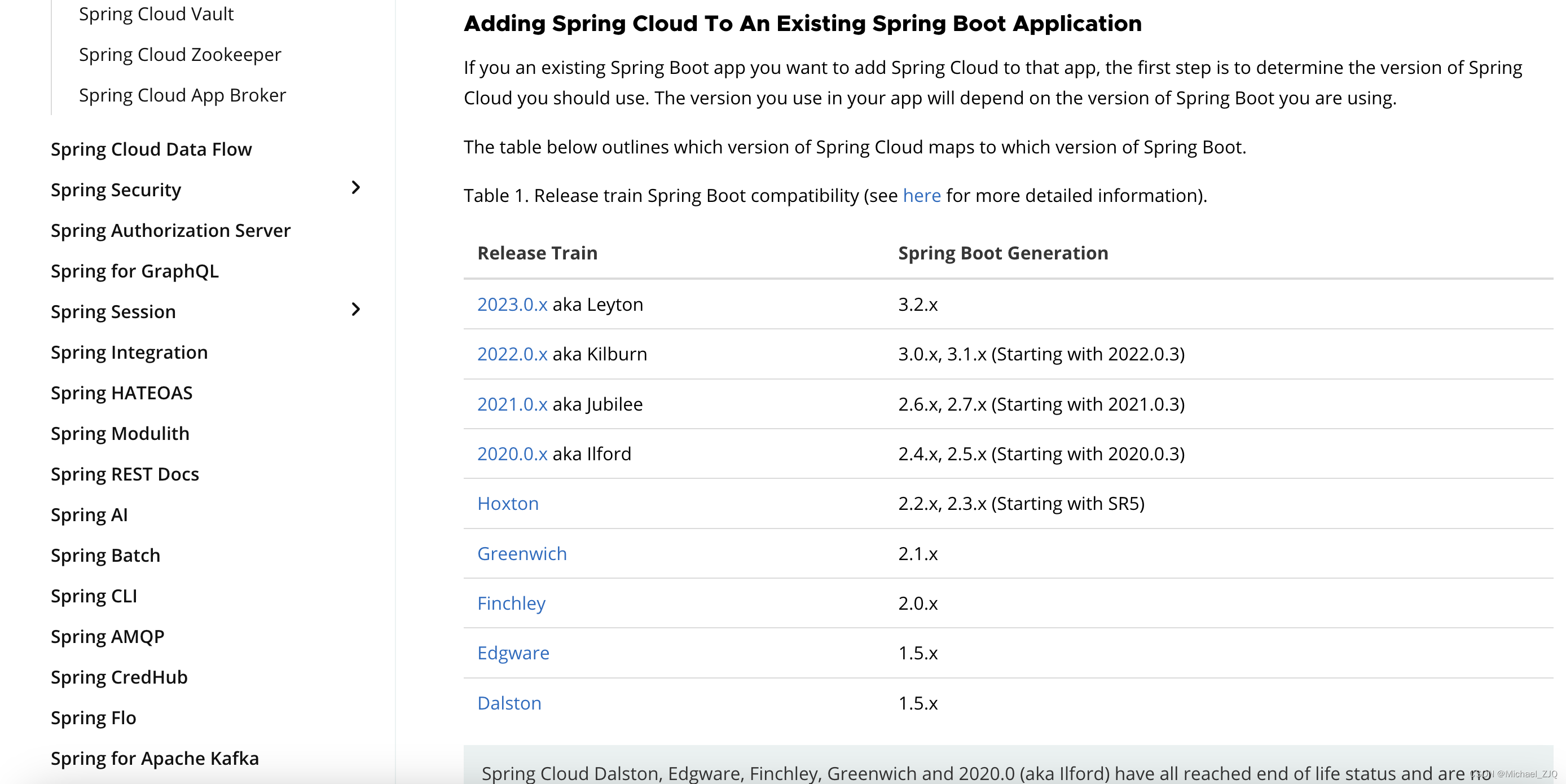Click the 1.5.x cell in Dalston row
This screenshot has height=784, width=1566.
918,703
